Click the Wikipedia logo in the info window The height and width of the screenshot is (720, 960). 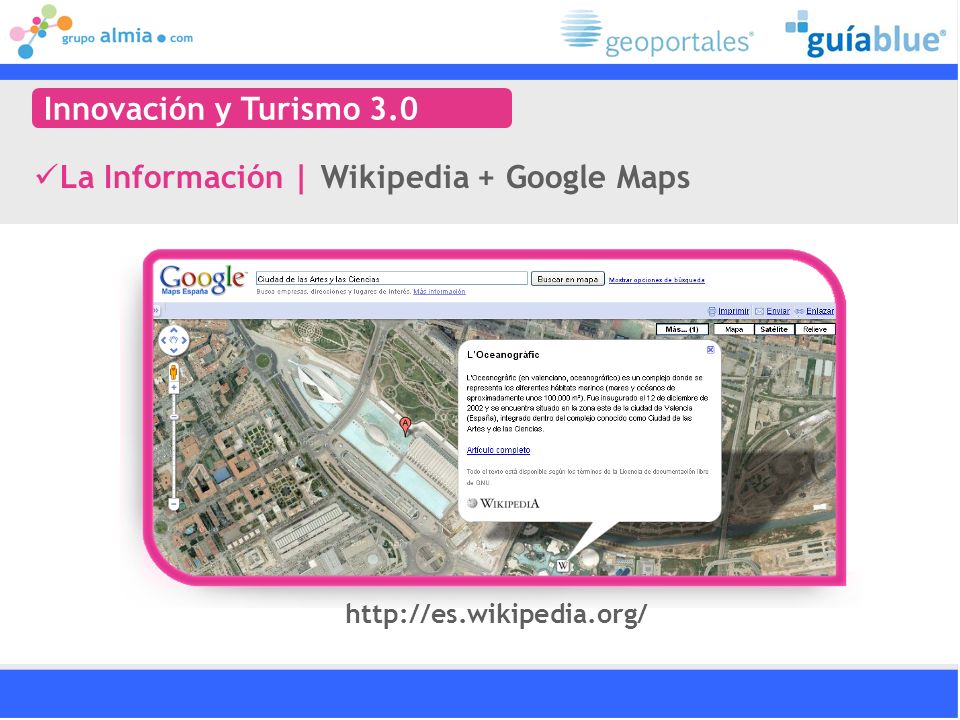pyautogui.click(x=503, y=503)
